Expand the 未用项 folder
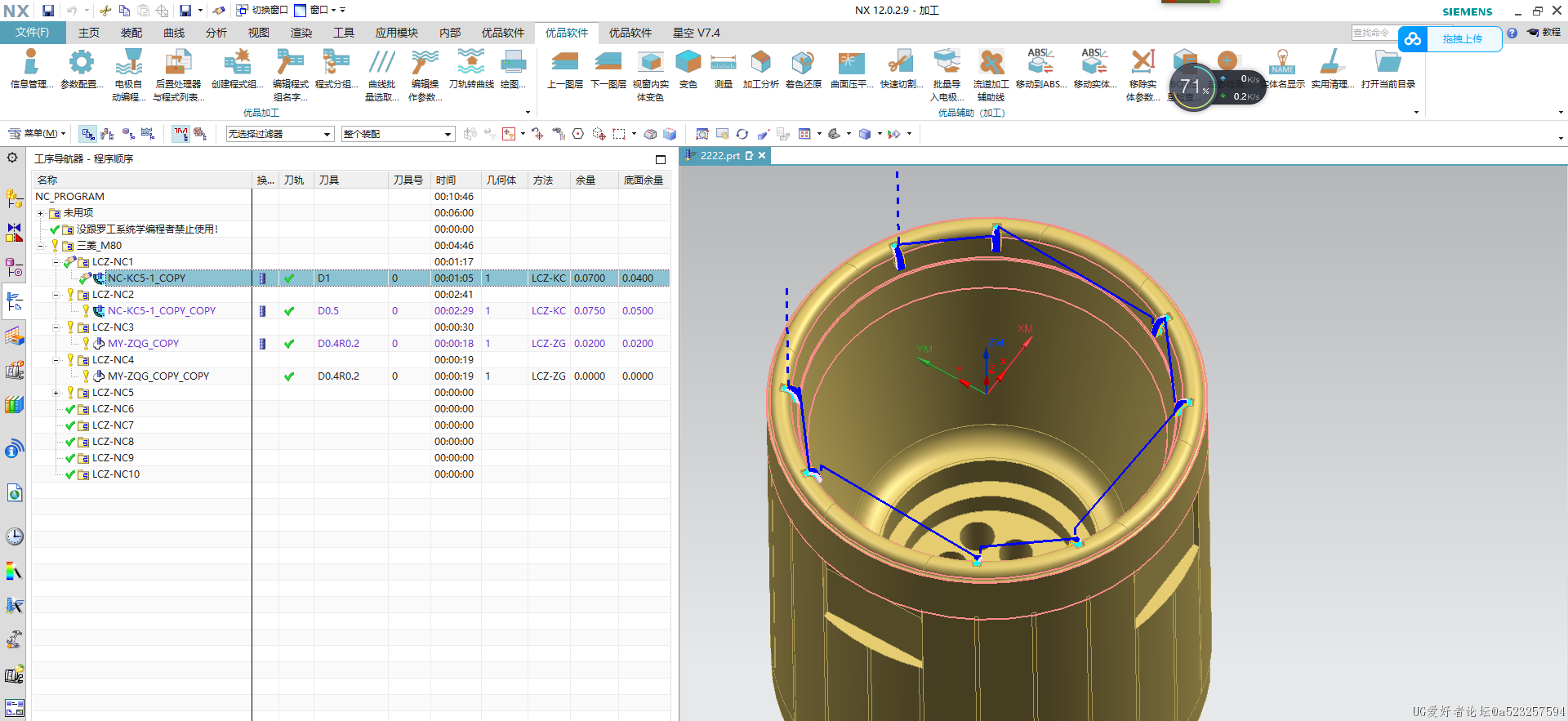Image resolution: width=1568 pixels, height=721 pixels. pos(40,213)
